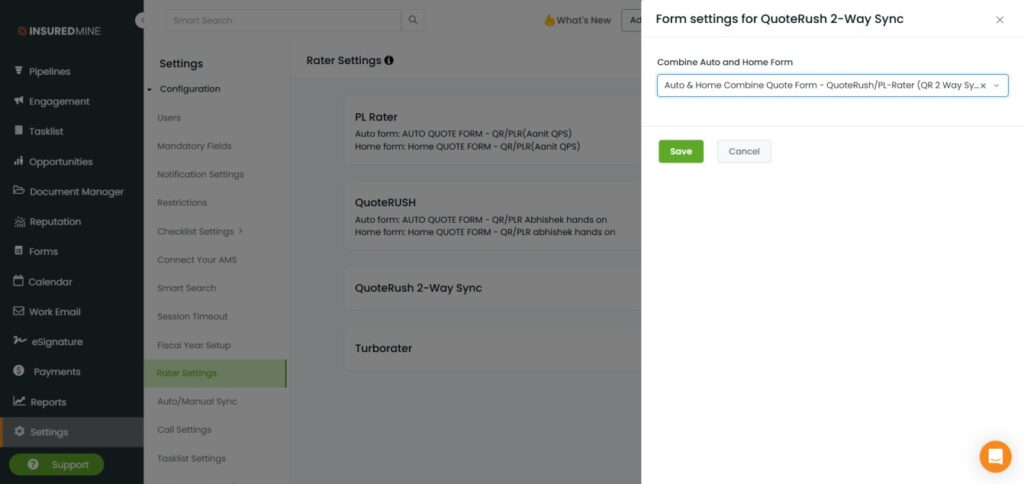1024x484 pixels.
Task: Save the form settings
Action: click(680, 152)
